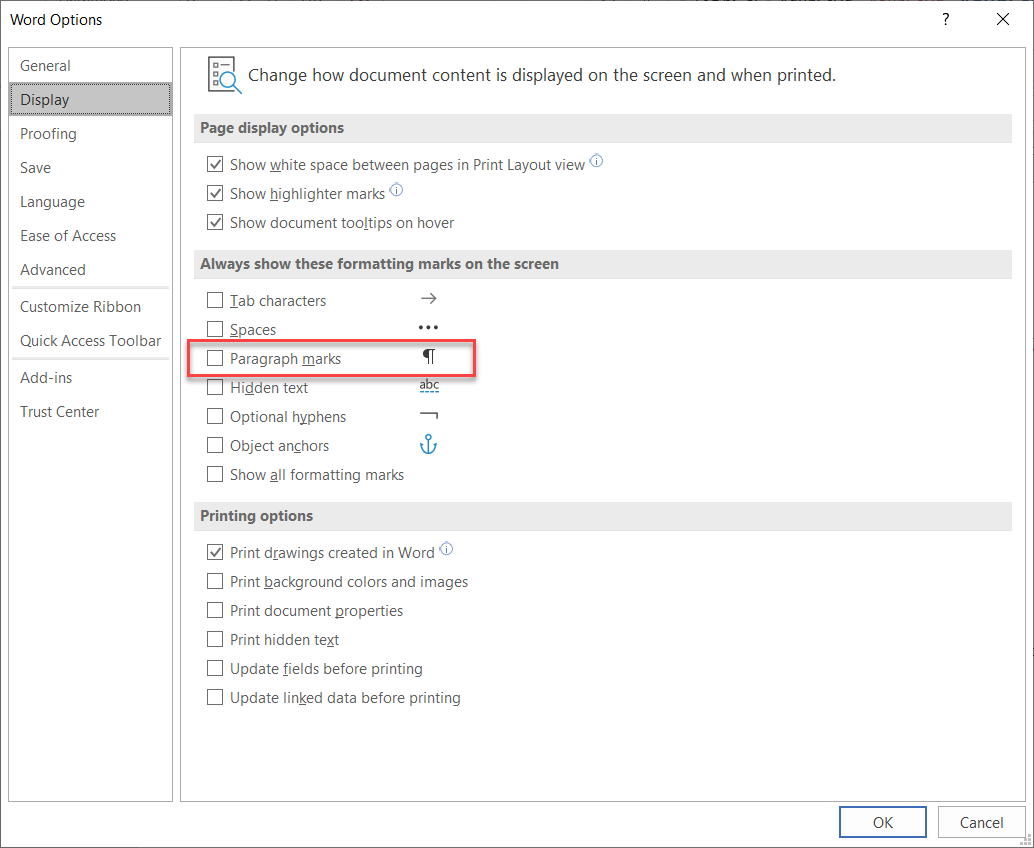Uncheck Show document tooltips on hover
1034x848 pixels.
tap(215, 223)
